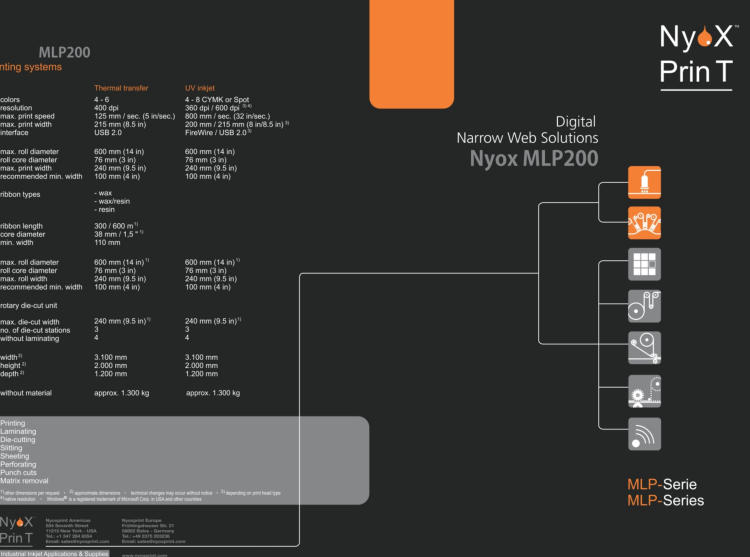This screenshot has height=557, width=750.
Task: Select the '300 / 600 m' ribbon length
Action: (x=114, y=226)
